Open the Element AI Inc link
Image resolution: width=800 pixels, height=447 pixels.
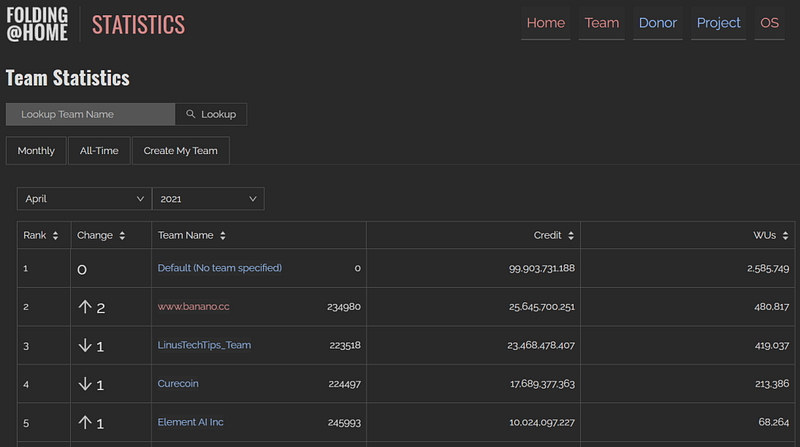(x=190, y=422)
